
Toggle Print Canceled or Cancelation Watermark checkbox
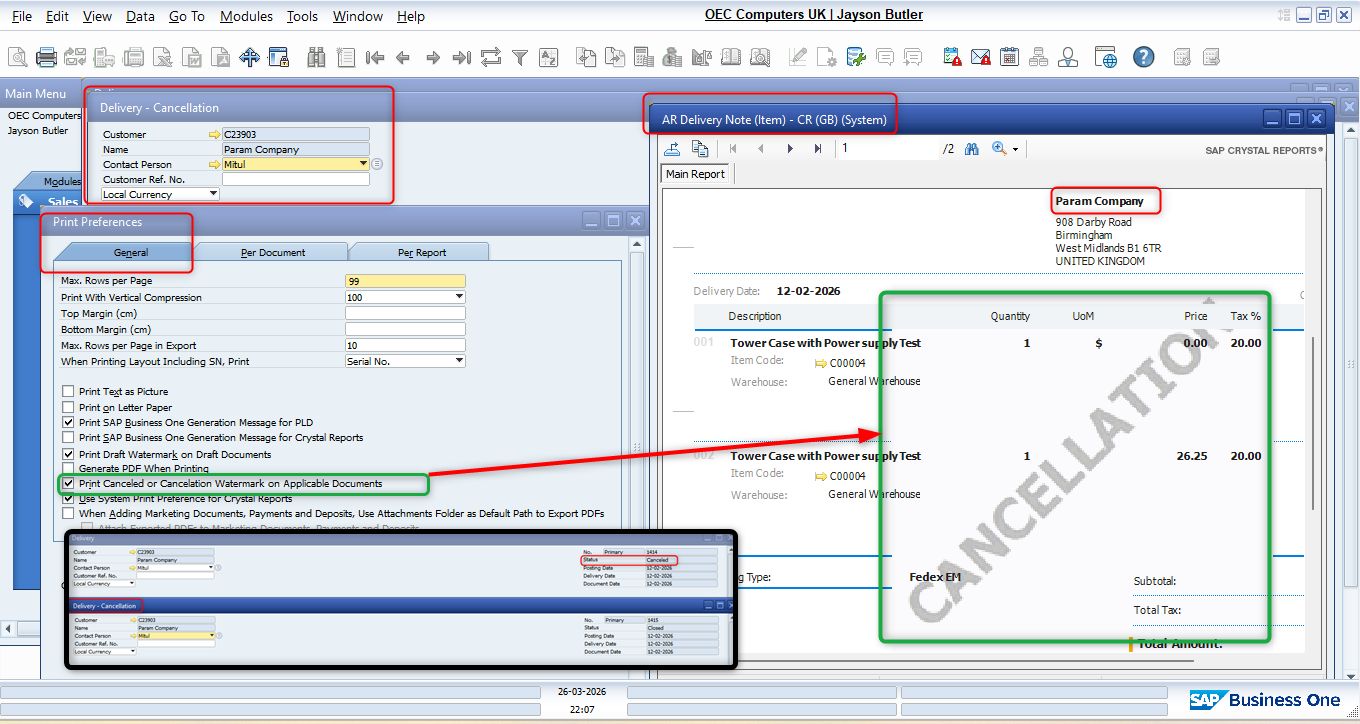[x=68, y=483]
